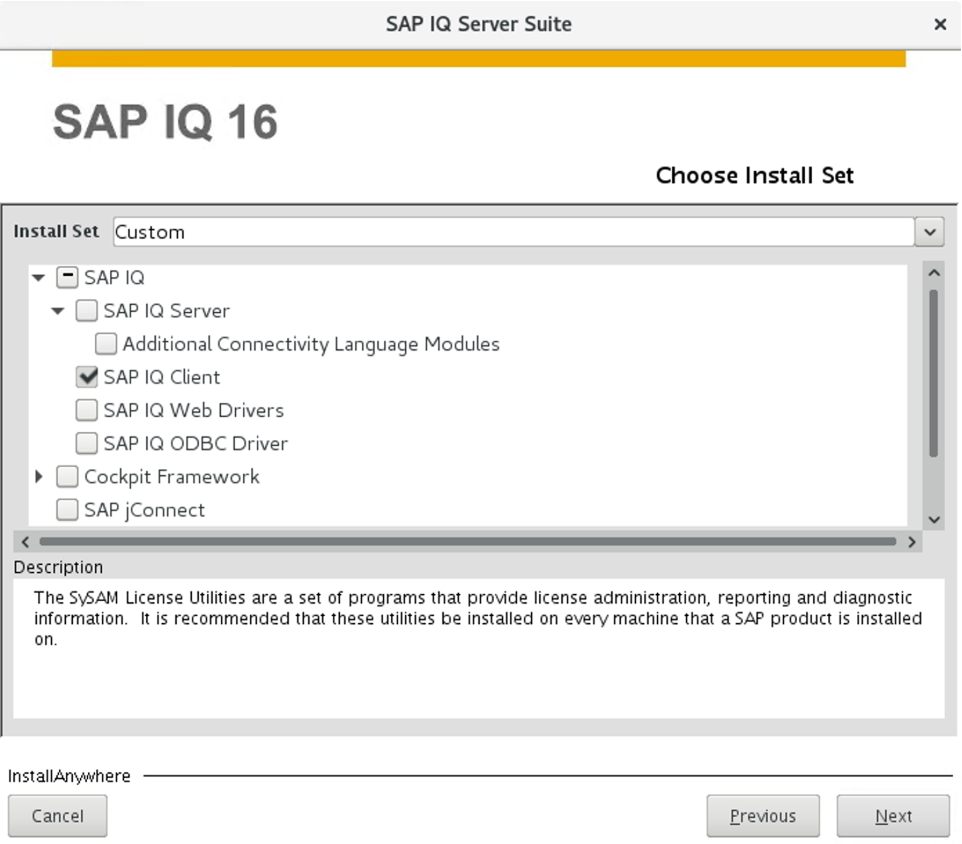Click Next to continue installation
This screenshot has width=962, height=844.
pyautogui.click(x=892, y=815)
